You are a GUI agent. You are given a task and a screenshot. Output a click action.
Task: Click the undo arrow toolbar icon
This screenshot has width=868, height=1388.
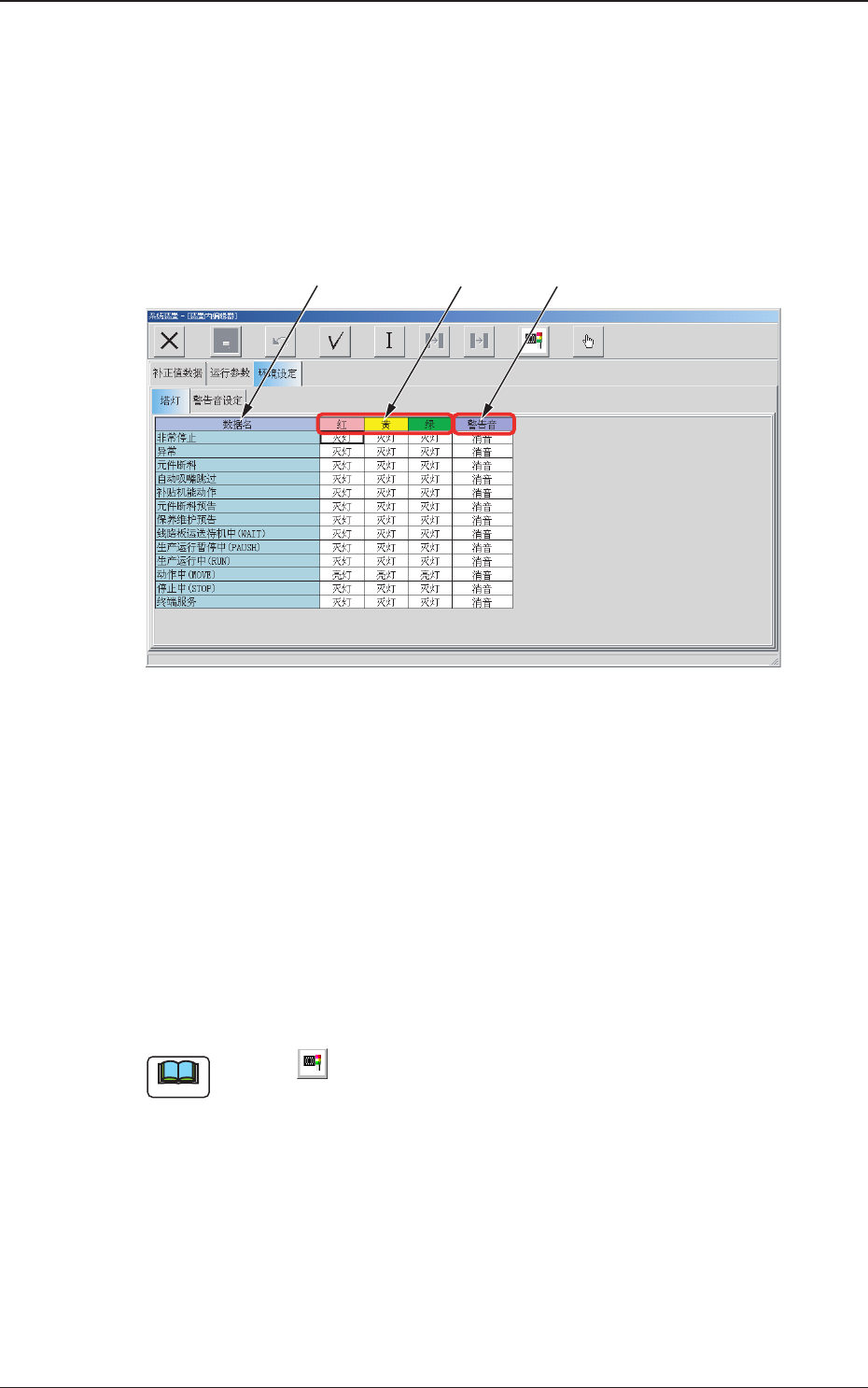click(x=279, y=341)
